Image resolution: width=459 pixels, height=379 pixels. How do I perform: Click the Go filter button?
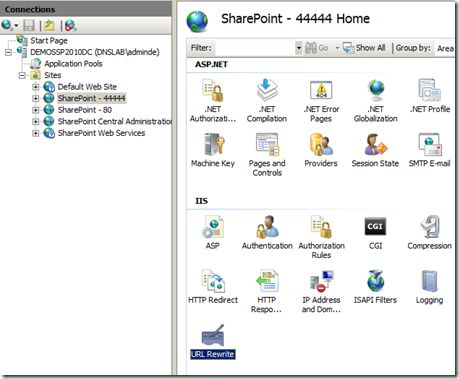point(317,48)
